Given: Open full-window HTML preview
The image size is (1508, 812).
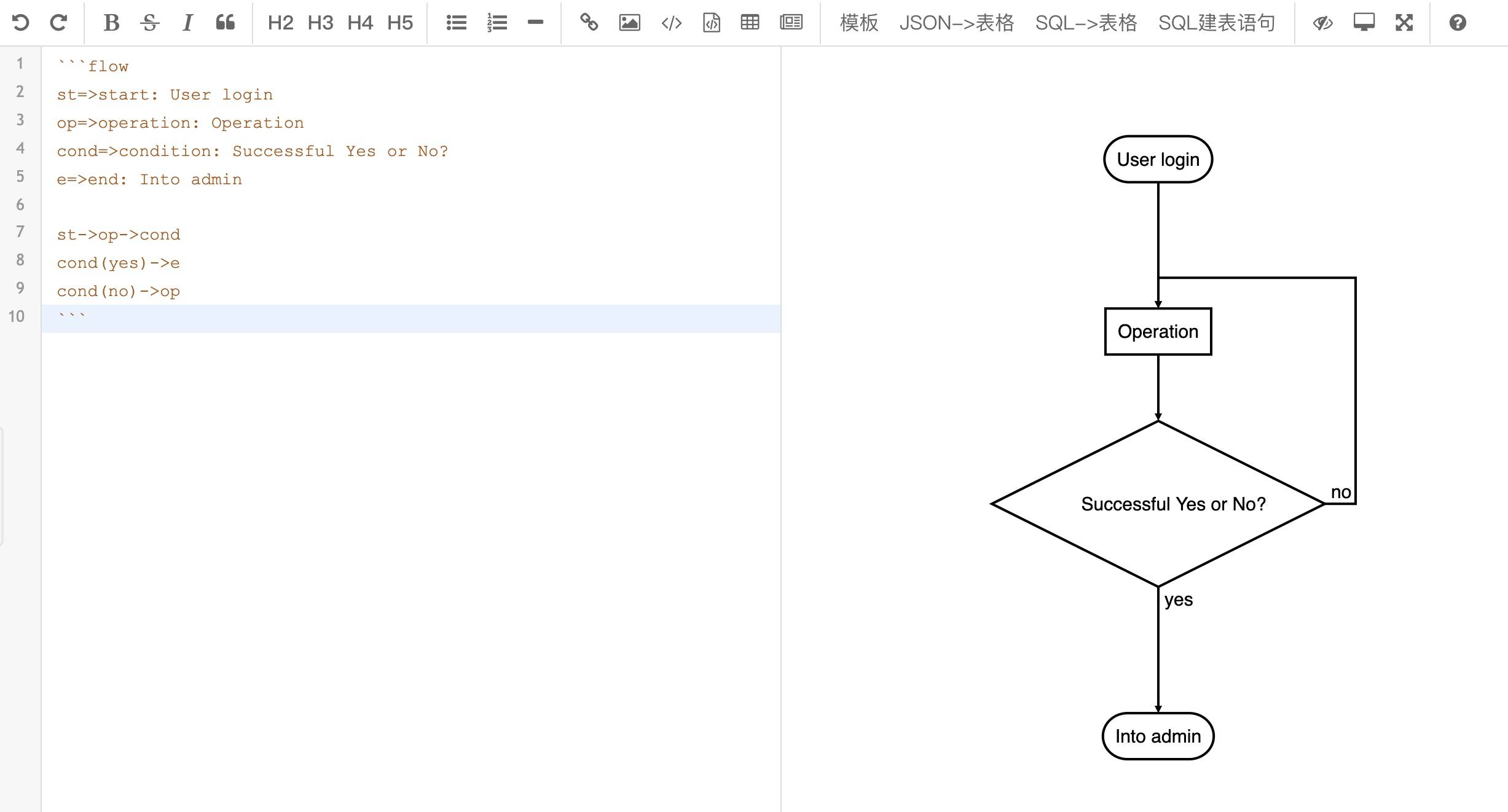Looking at the screenshot, I should (x=1364, y=23).
